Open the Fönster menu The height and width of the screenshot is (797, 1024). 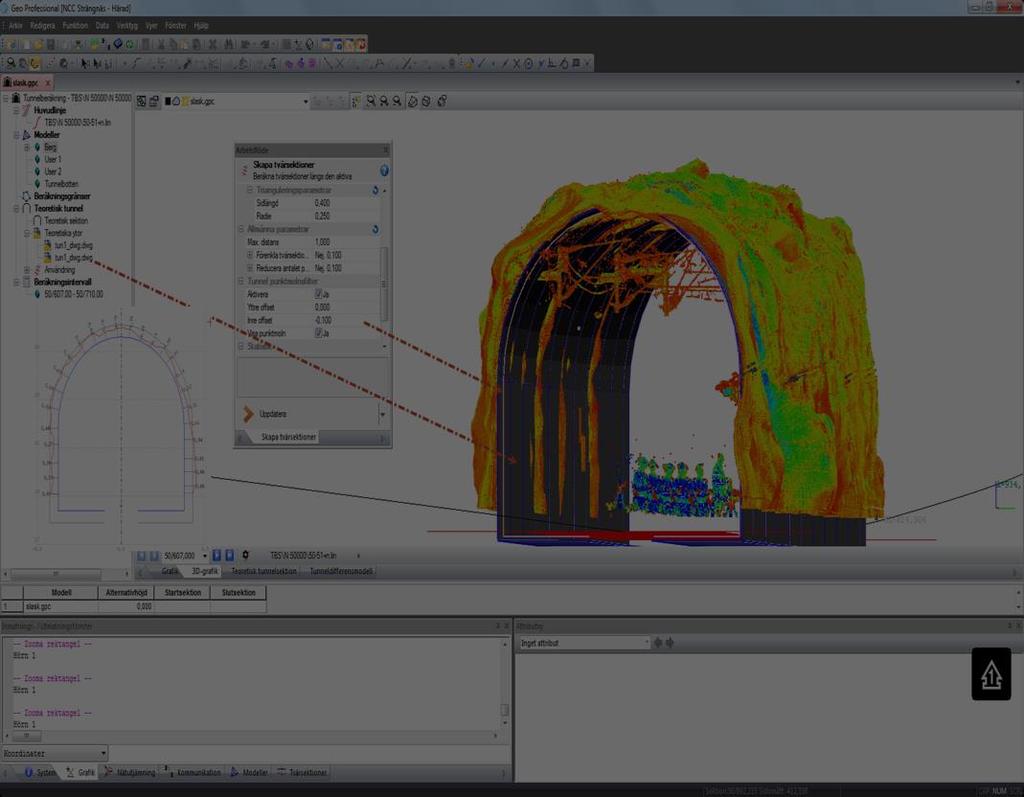176,25
